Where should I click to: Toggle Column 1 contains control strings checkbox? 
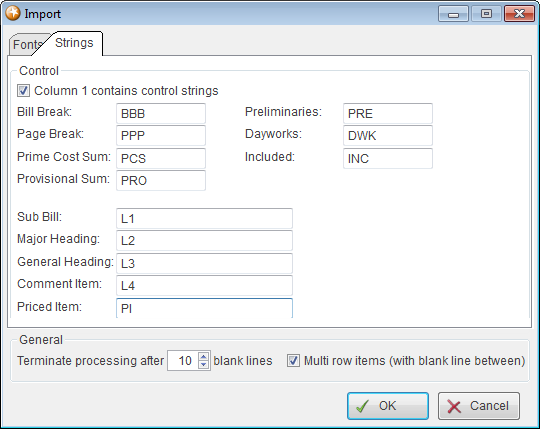click(x=23, y=91)
